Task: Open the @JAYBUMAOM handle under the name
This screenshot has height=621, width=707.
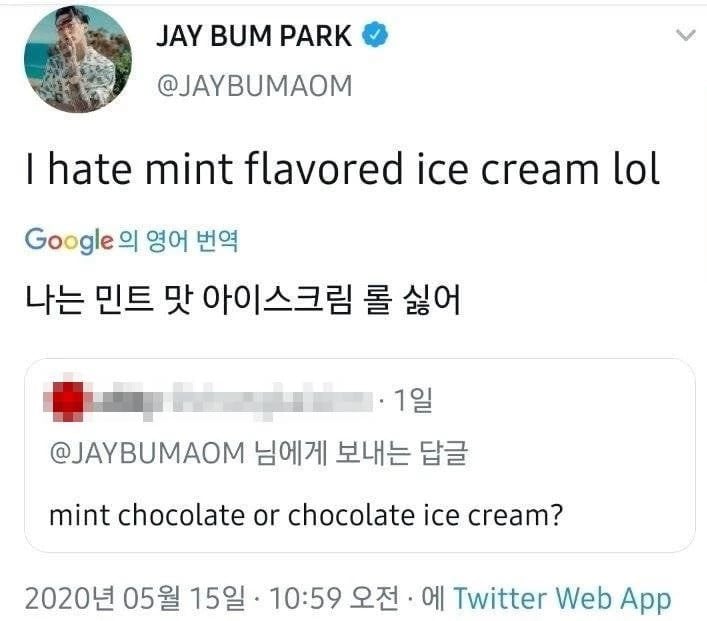Action: [x=254, y=86]
